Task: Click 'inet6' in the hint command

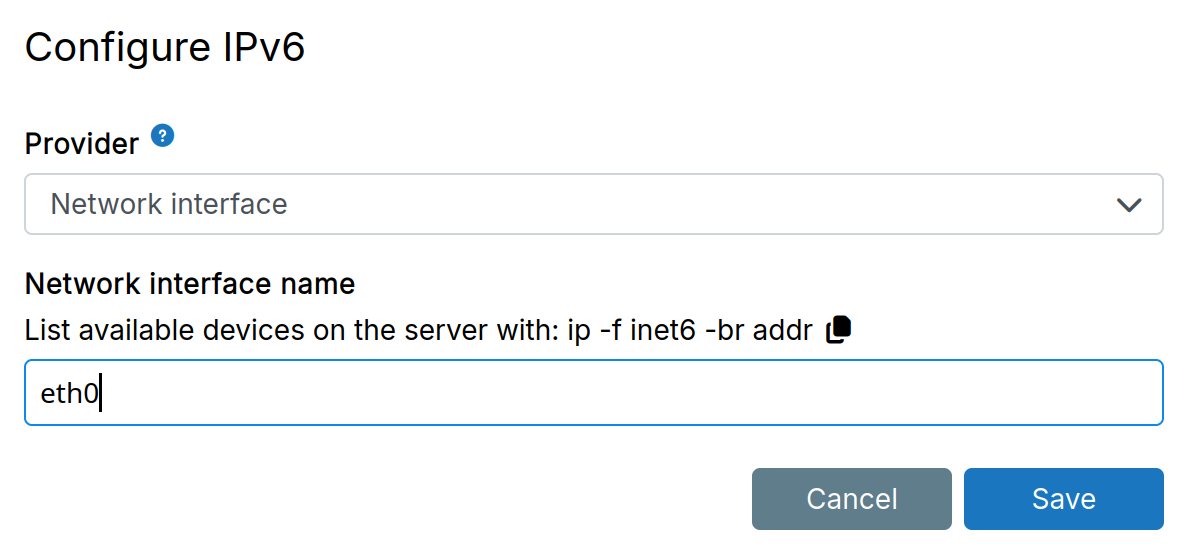Action: (663, 330)
